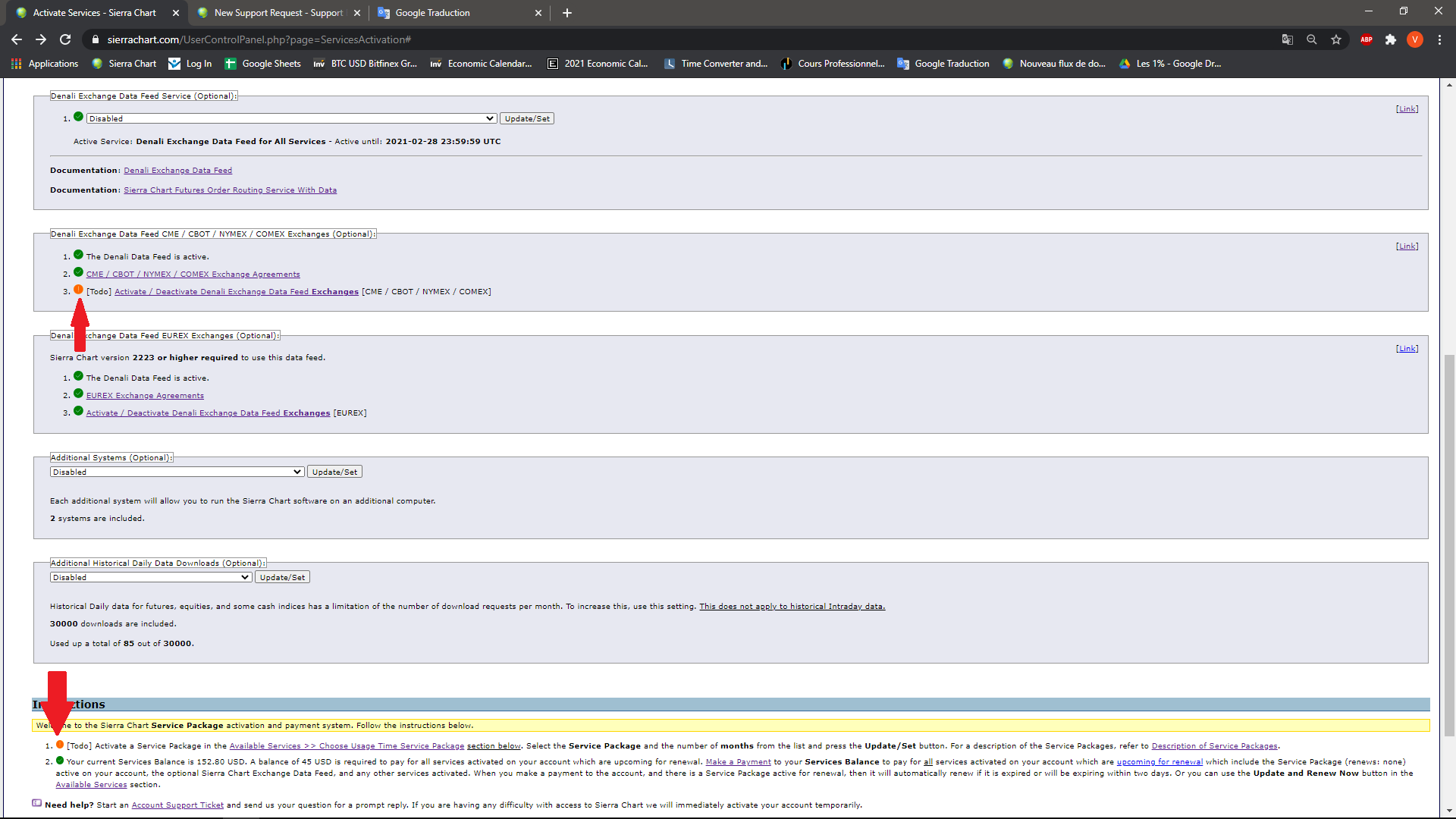Screen dimensions: 1456x819
Task: Click the bookmark star icon
Action: [x=1336, y=39]
